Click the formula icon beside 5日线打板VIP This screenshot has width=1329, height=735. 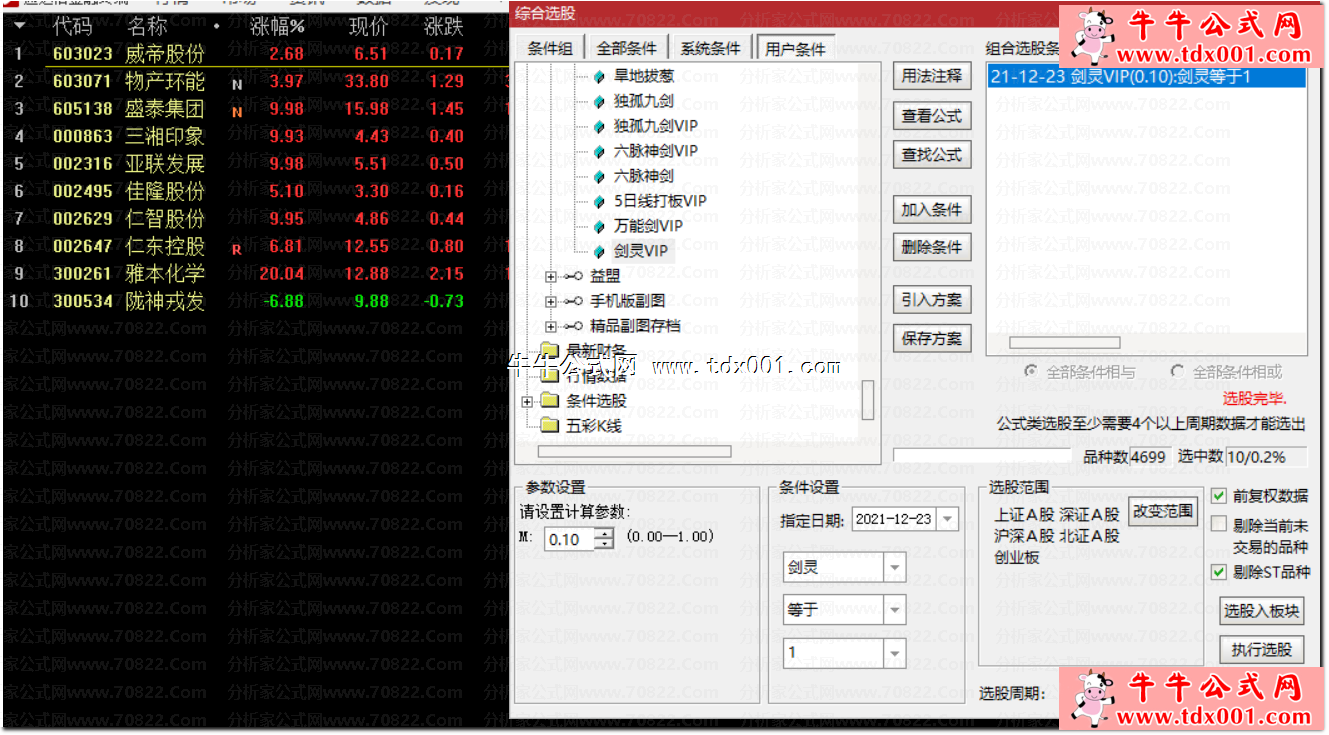599,202
